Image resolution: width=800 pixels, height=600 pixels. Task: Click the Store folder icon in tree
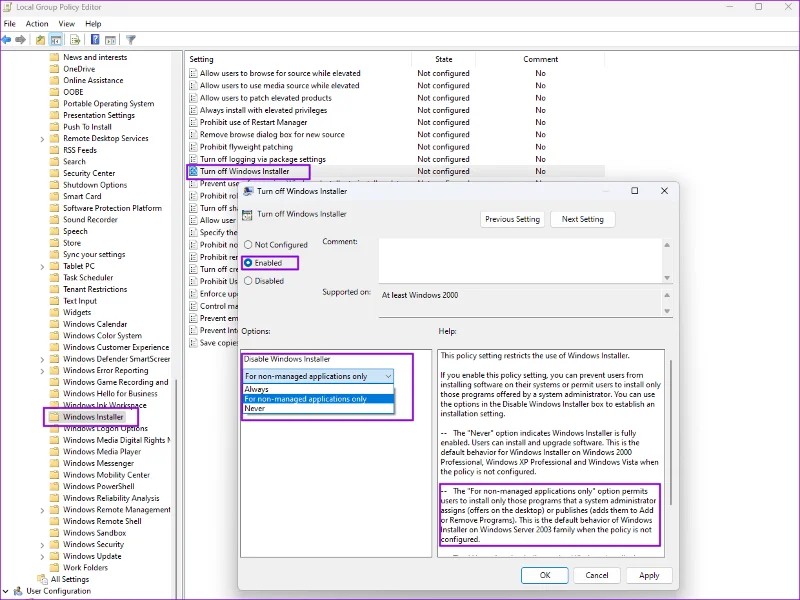coord(54,243)
